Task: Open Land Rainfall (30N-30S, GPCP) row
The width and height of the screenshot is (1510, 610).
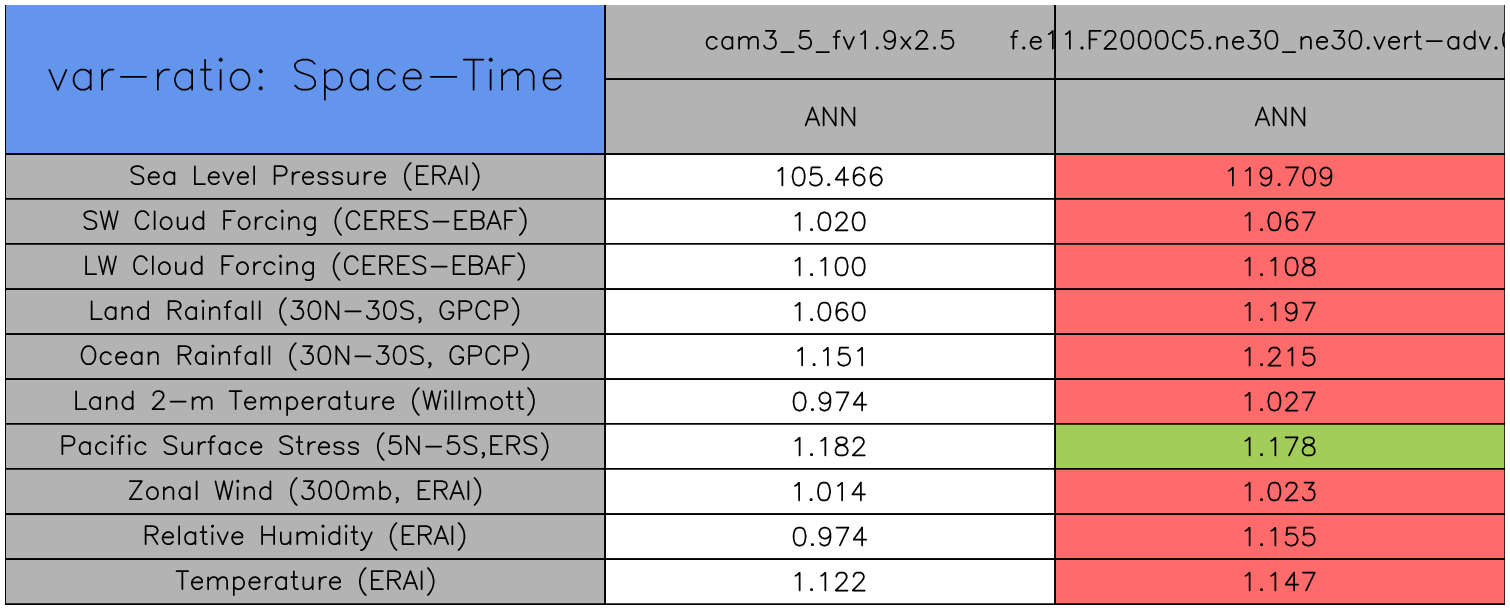Action: pyautogui.click(x=305, y=312)
